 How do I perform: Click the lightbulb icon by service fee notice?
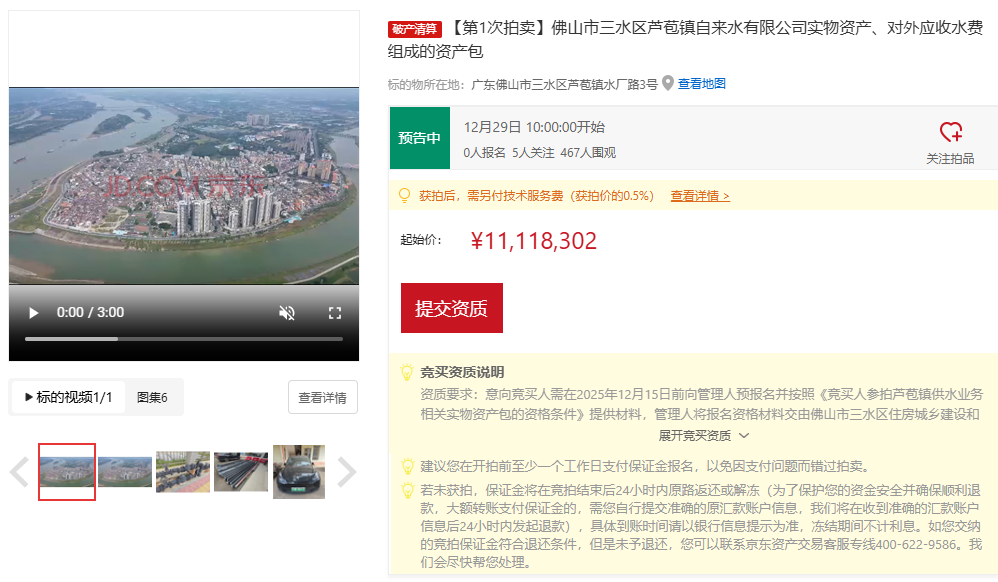point(404,195)
